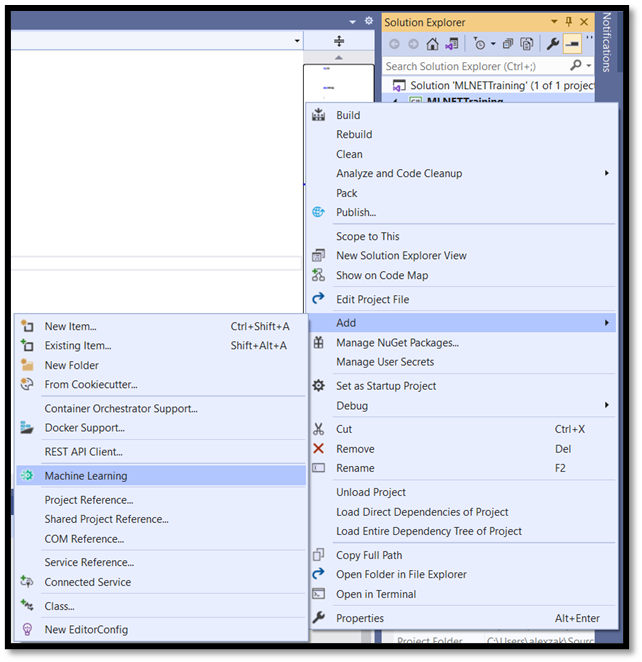The width and height of the screenshot is (642, 662).
Task: Expand the Add submenu arrow
Action: click(607, 323)
